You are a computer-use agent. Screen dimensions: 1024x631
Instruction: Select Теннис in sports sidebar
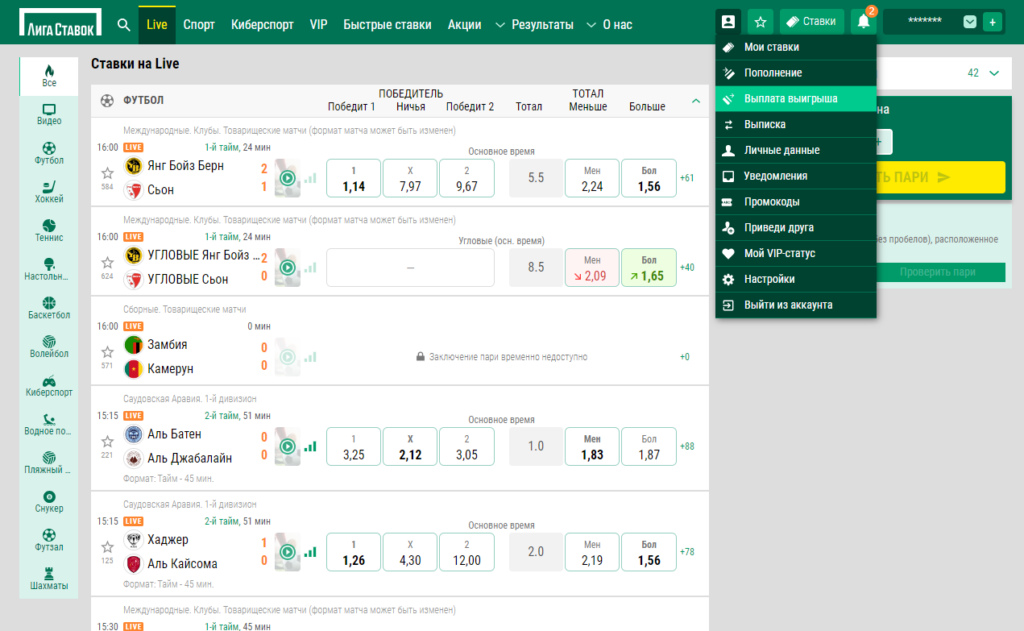(x=49, y=231)
